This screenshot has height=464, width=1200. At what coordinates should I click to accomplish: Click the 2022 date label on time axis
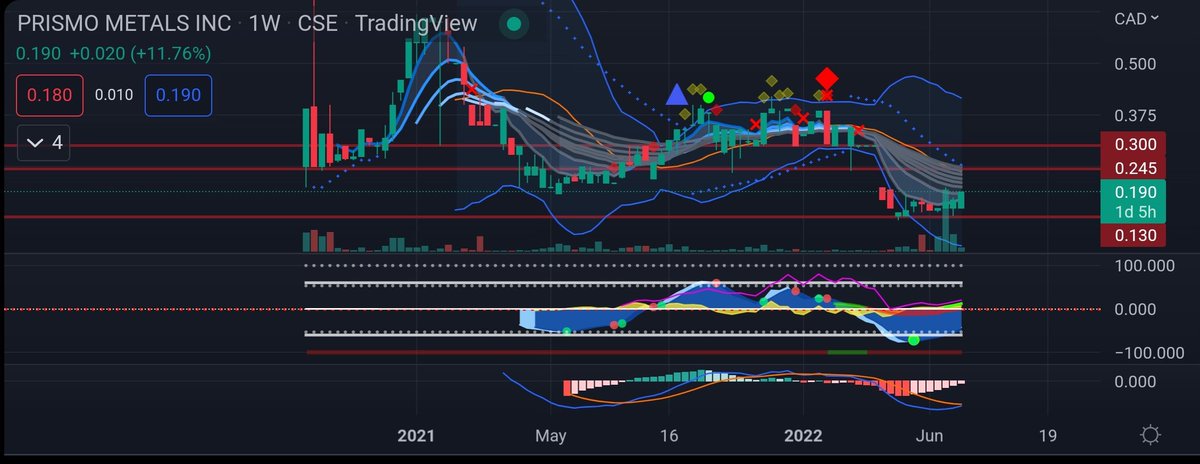click(x=803, y=436)
